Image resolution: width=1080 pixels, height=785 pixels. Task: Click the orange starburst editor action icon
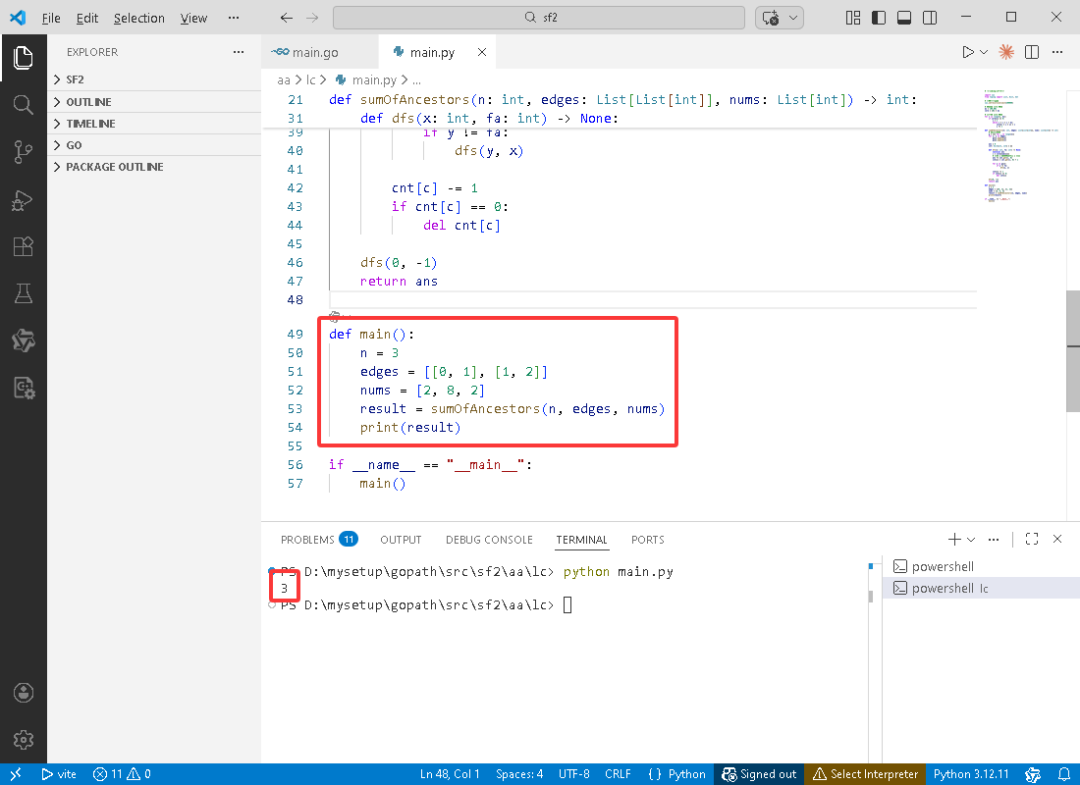point(1006,52)
